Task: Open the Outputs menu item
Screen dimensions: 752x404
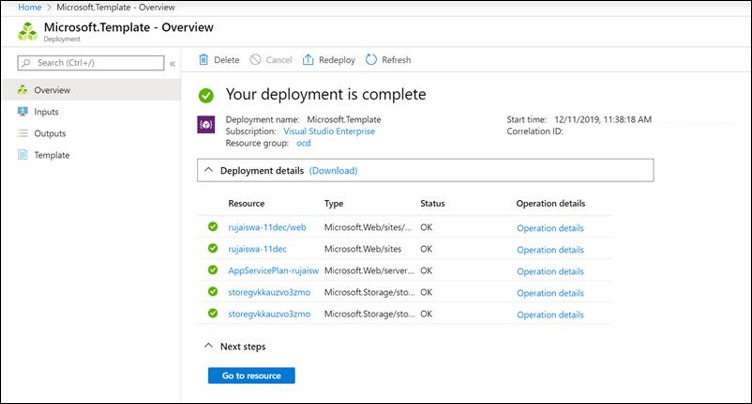Action: pos(50,133)
